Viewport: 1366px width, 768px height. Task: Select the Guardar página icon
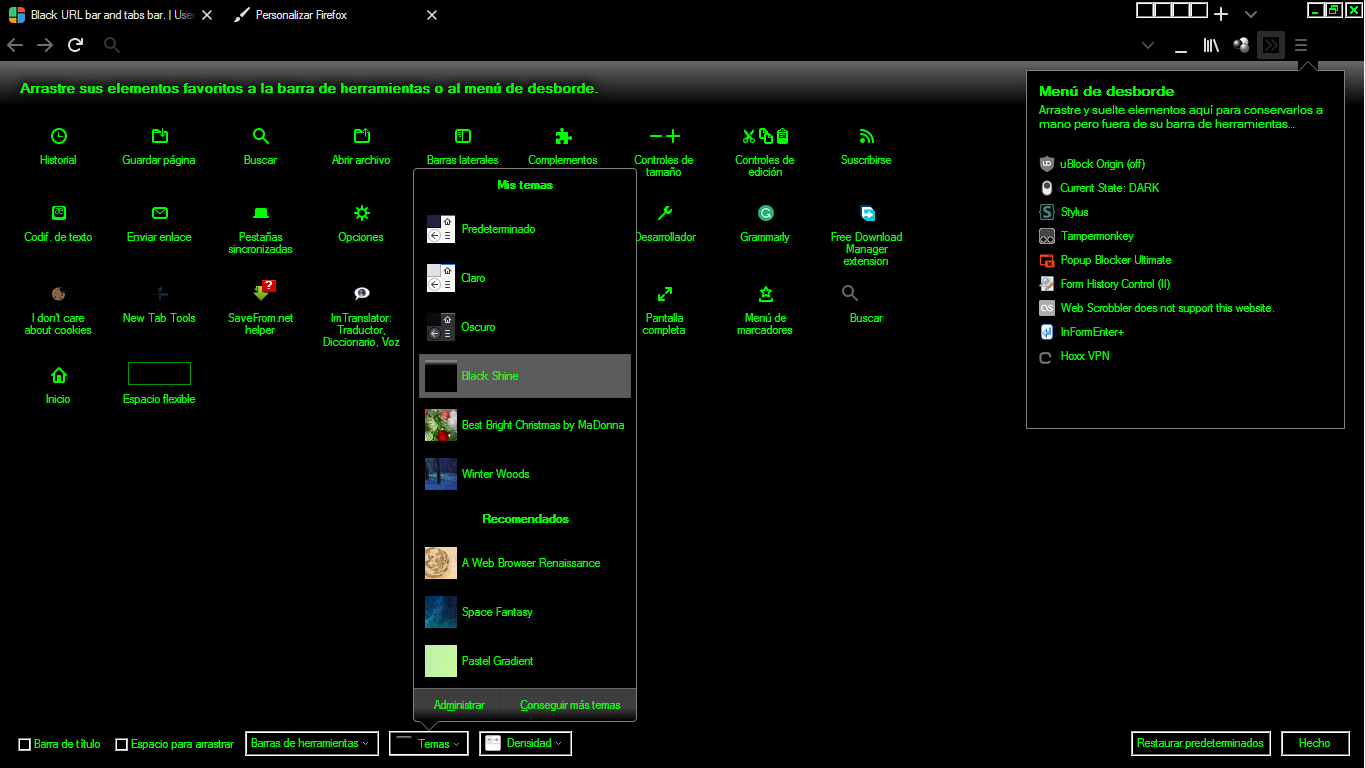(159, 136)
